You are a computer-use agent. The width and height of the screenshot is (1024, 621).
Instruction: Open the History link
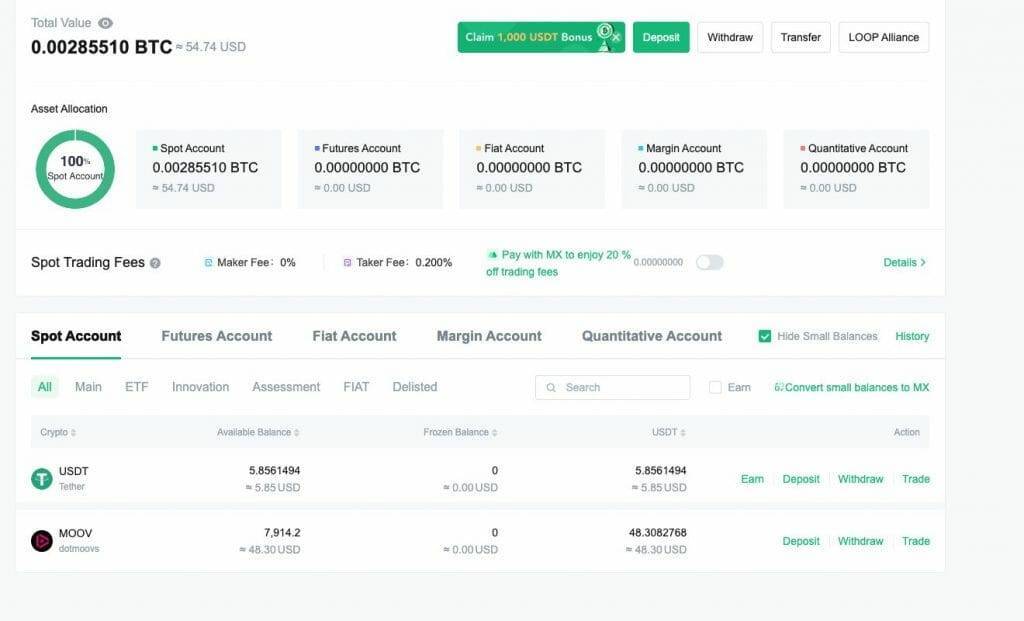(912, 336)
